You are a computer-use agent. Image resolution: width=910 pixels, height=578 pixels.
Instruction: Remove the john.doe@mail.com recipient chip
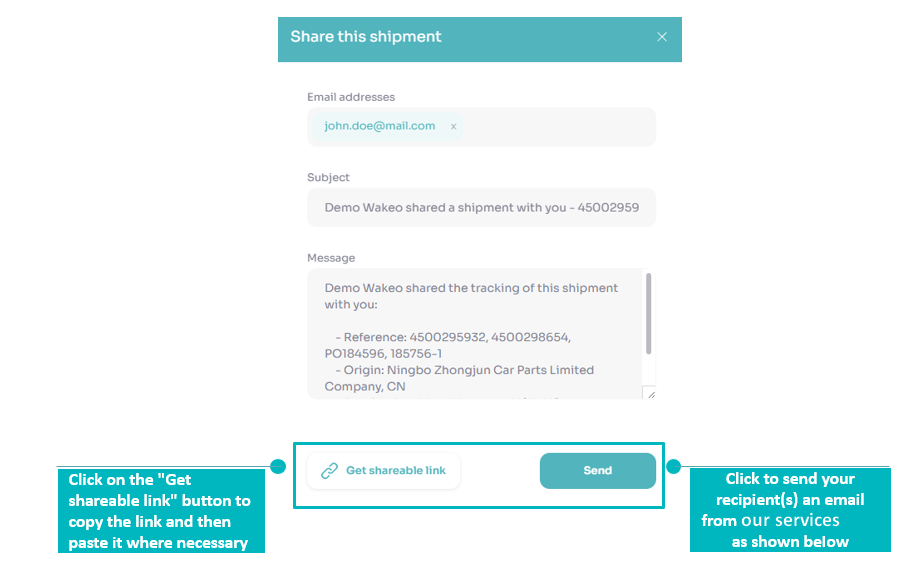pos(453,127)
